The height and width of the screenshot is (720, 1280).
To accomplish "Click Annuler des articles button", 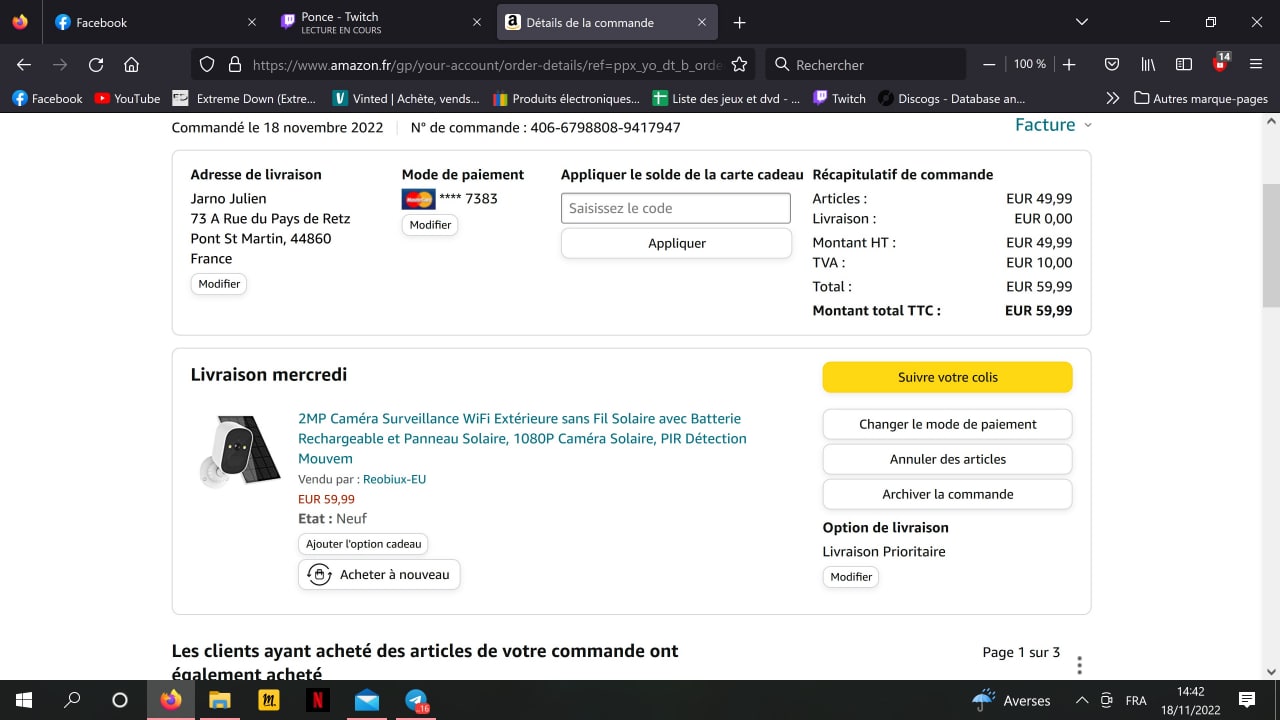I will point(947,459).
